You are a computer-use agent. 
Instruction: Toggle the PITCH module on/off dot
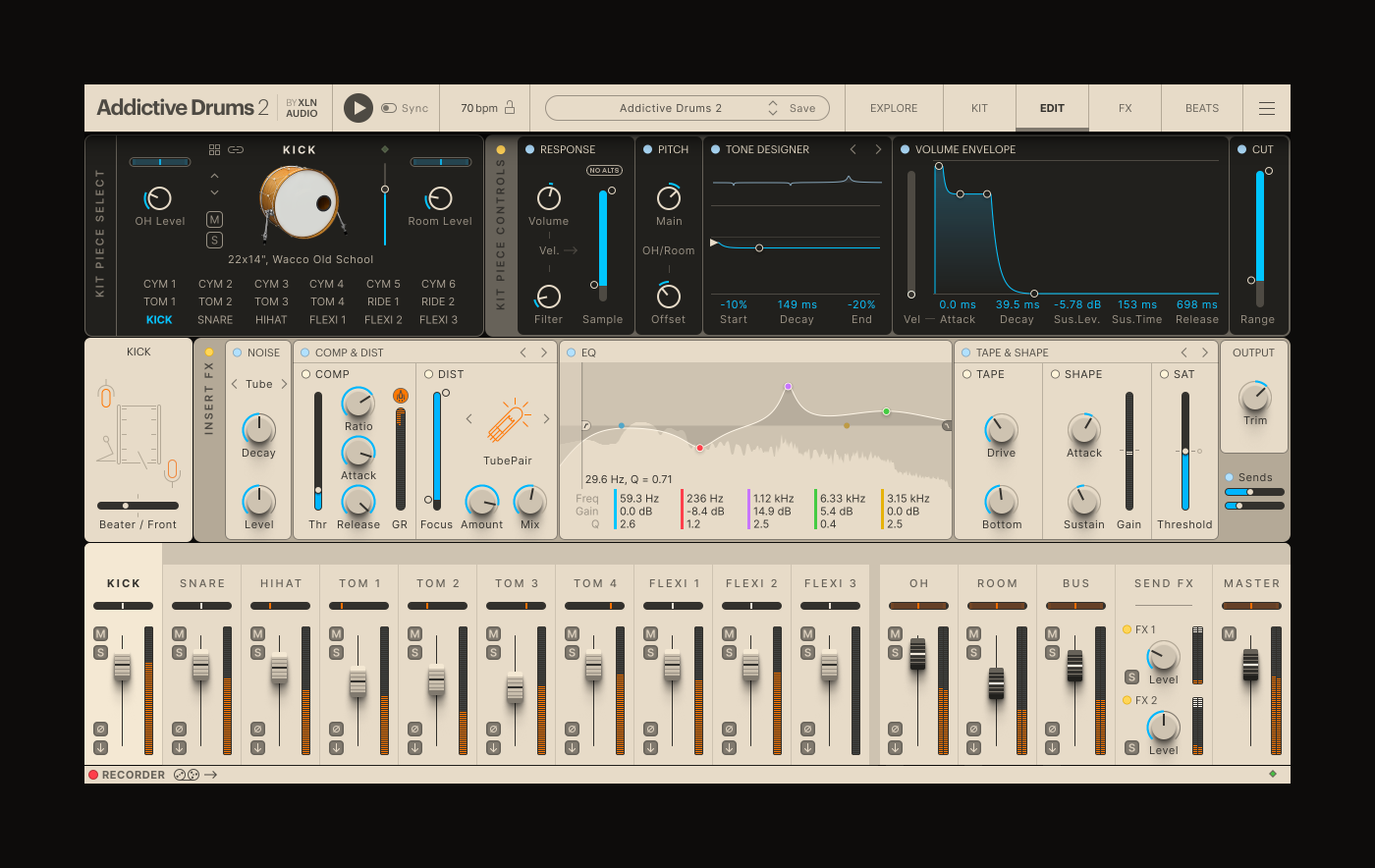click(x=647, y=149)
